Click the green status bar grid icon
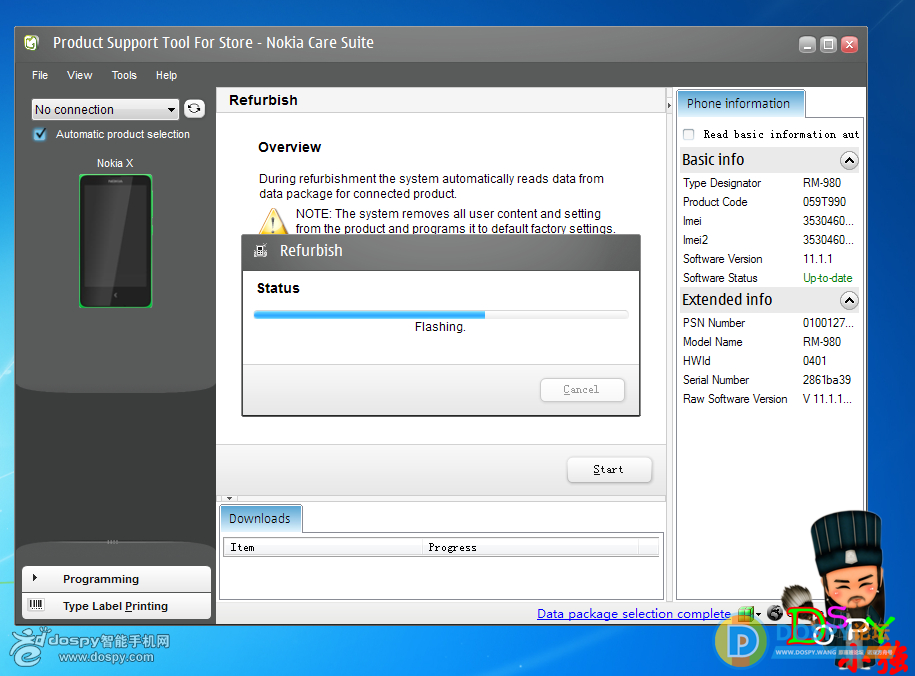915x676 pixels. (745, 614)
